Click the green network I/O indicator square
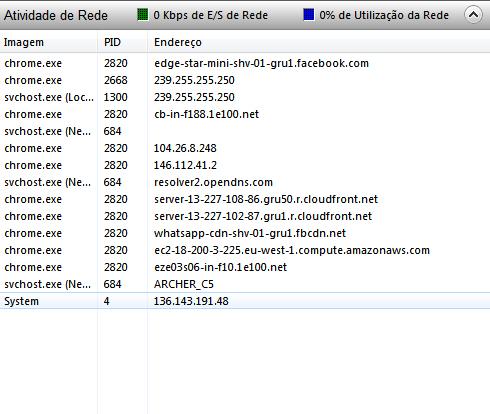Screen dimensions: 490x414 click(x=143, y=15)
